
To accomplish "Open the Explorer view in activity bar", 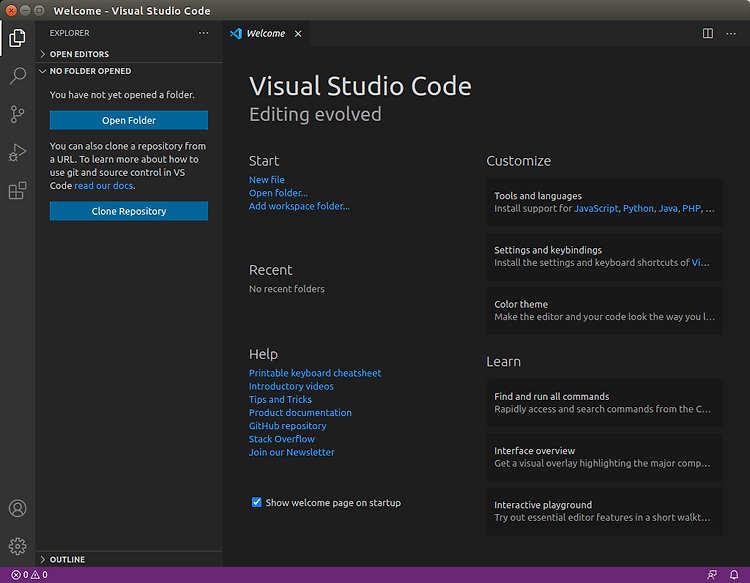I will 17,38.
